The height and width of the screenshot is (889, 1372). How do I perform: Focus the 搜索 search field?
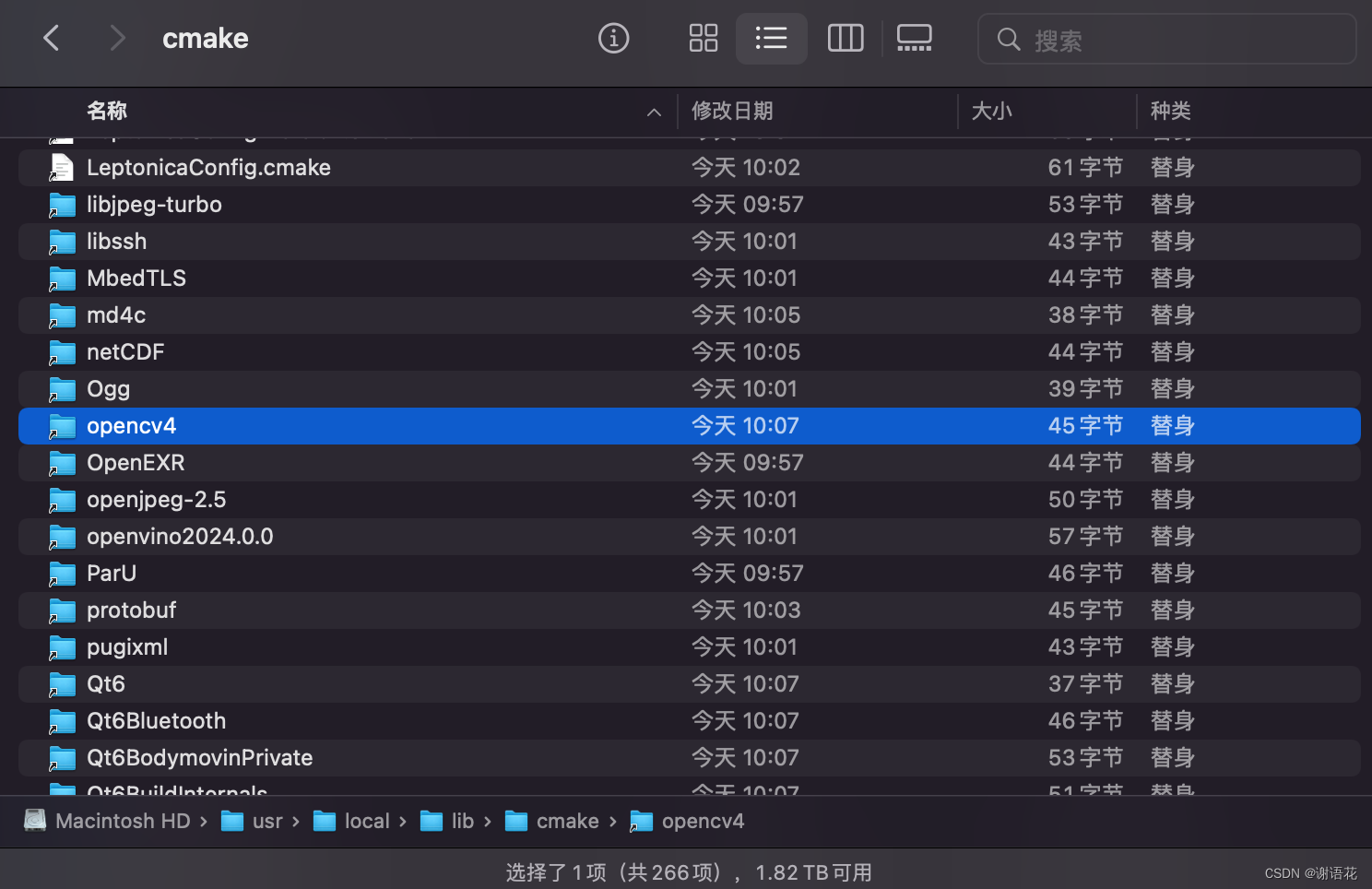click(1167, 39)
